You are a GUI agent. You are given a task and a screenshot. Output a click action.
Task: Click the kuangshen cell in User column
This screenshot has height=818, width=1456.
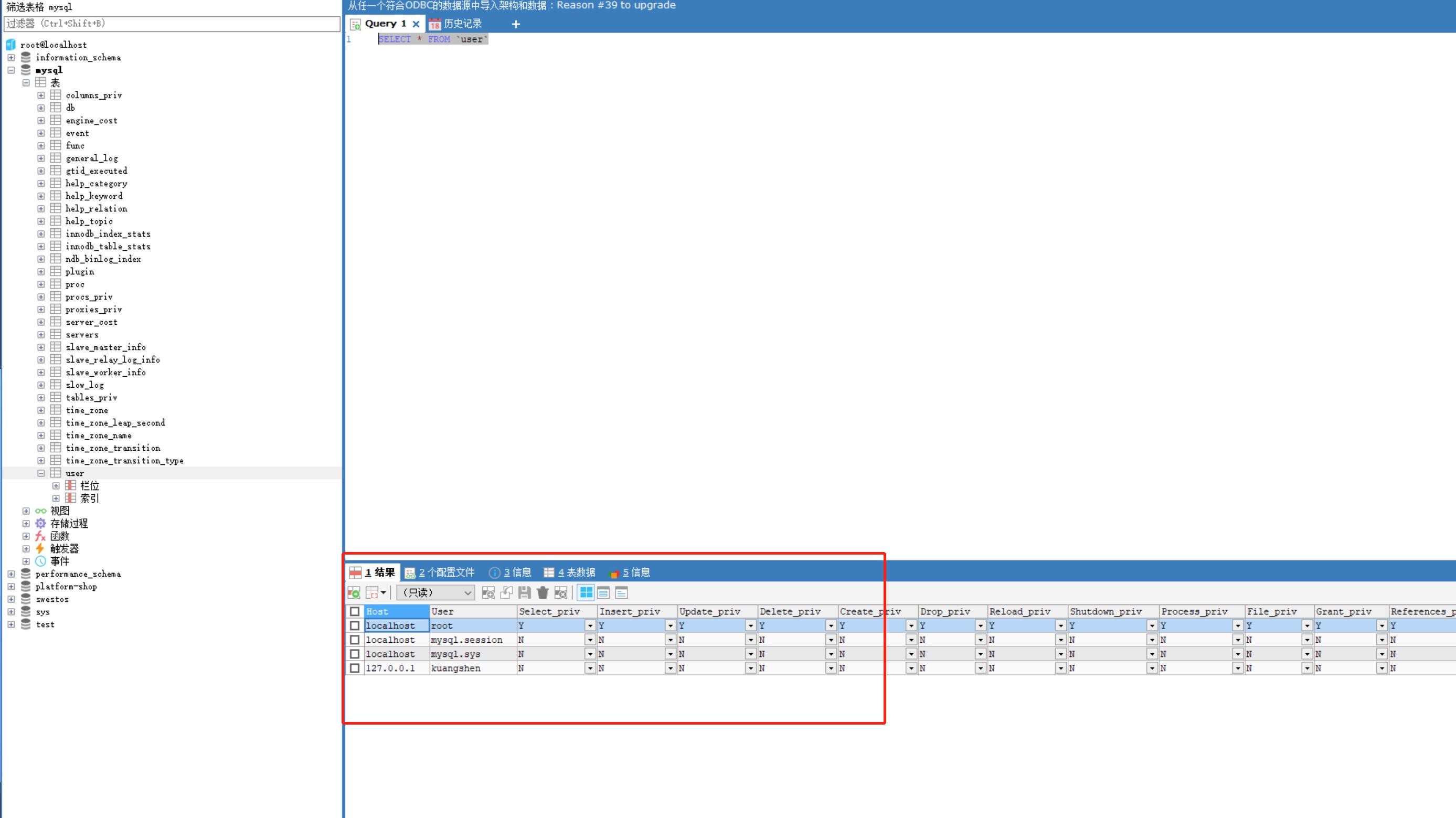(473, 668)
